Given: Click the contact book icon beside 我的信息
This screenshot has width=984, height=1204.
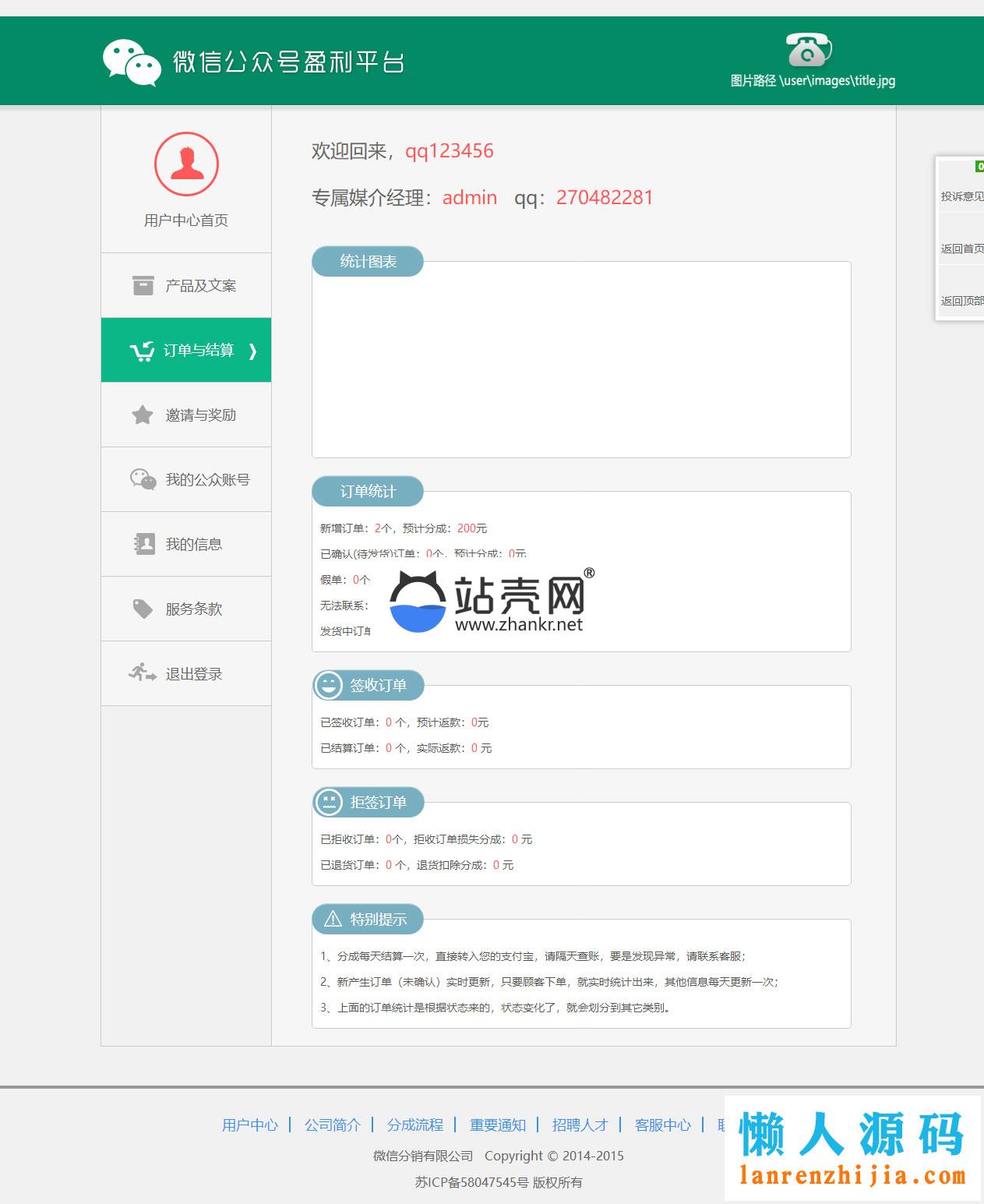Looking at the screenshot, I should coord(143,544).
